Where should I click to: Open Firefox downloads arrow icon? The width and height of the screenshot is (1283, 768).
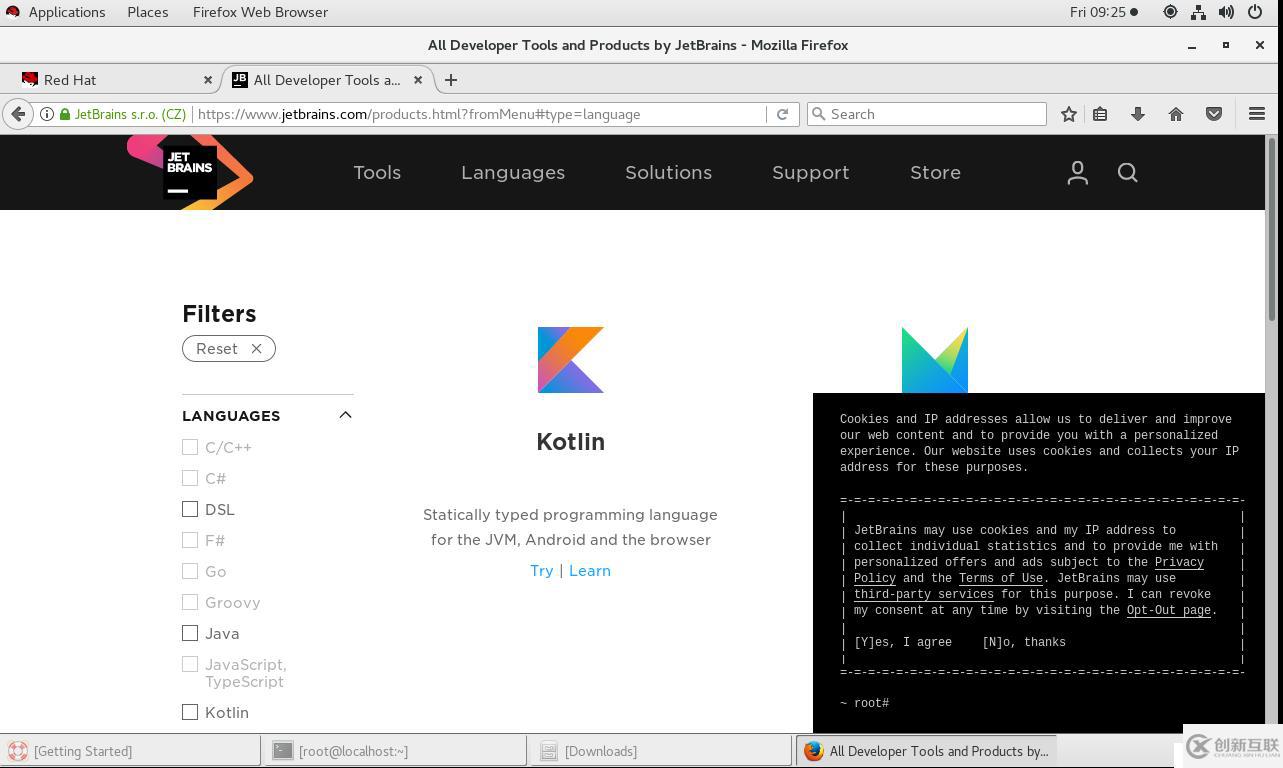point(1137,114)
